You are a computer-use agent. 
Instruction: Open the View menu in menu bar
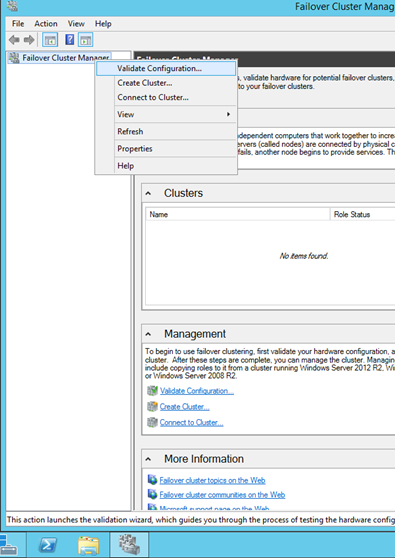(76, 24)
